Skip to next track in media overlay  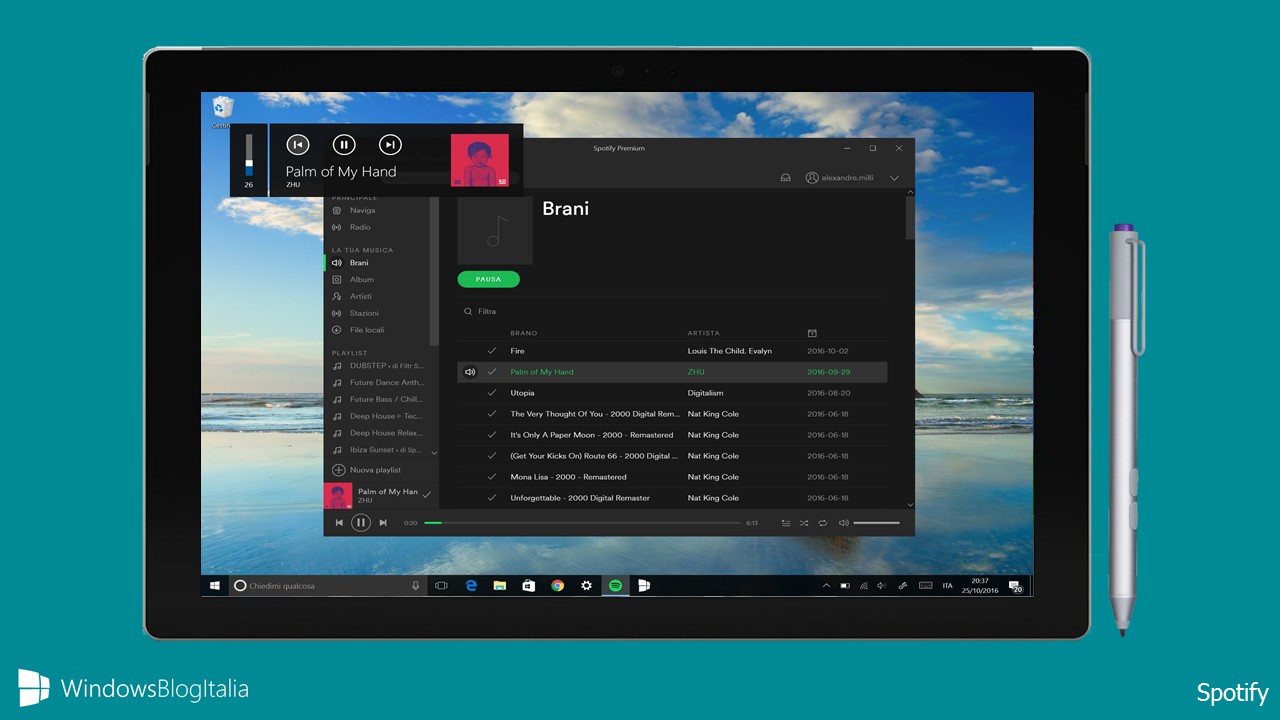(x=391, y=145)
